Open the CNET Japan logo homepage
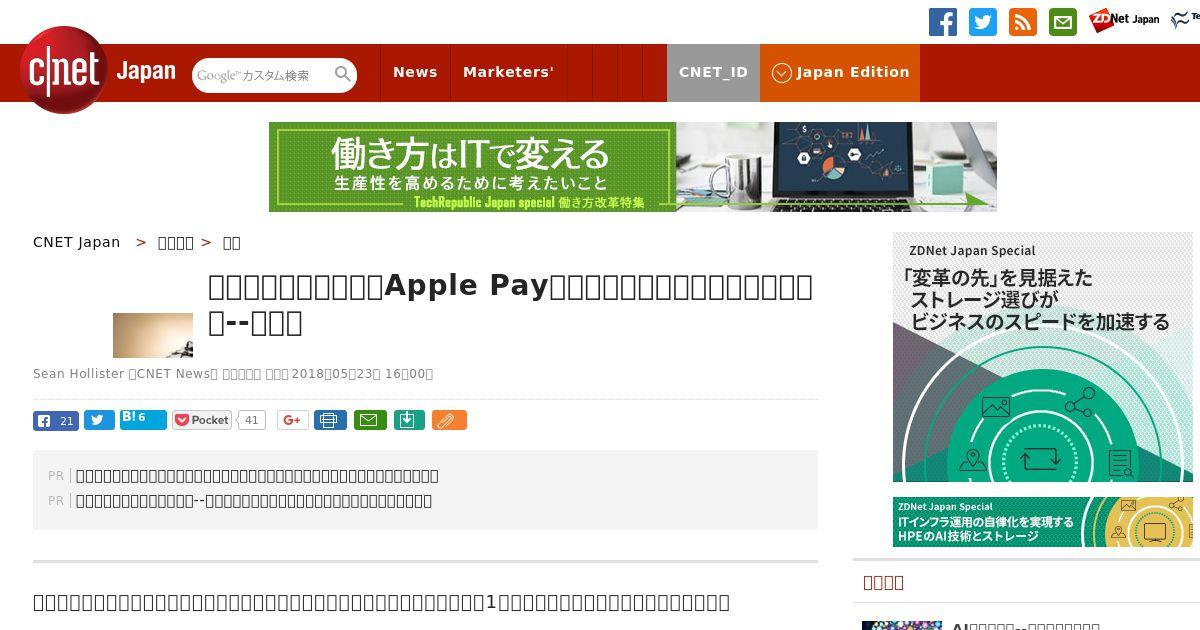 coord(98,71)
